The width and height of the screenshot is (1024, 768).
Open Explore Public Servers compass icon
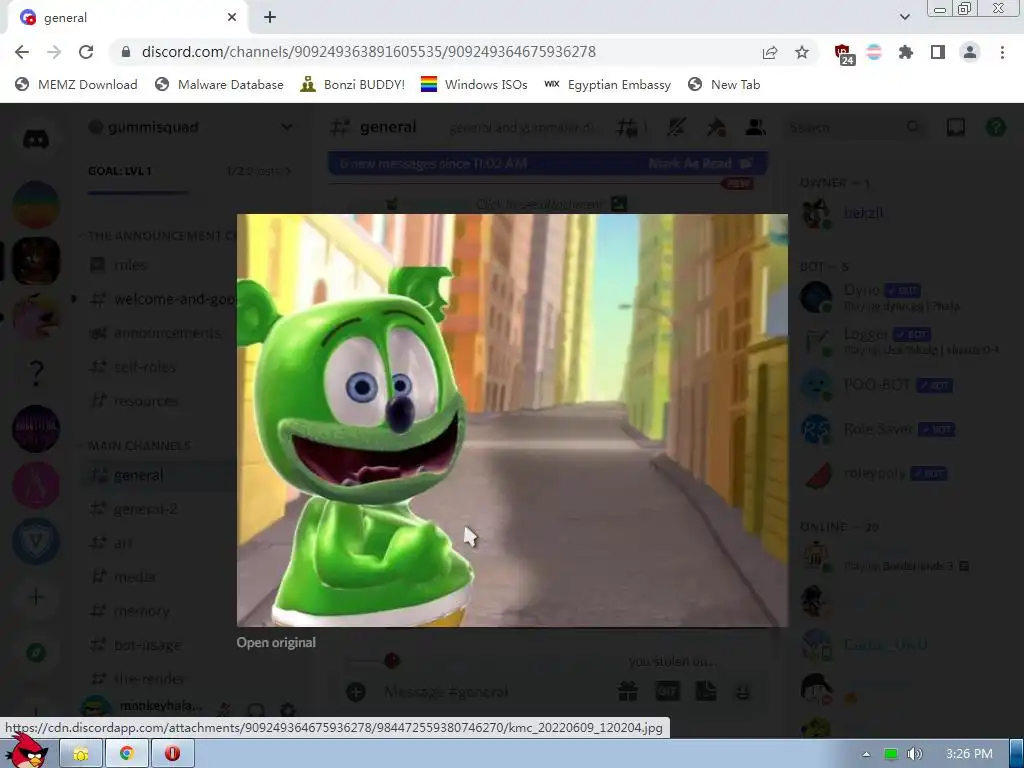click(x=36, y=652)
